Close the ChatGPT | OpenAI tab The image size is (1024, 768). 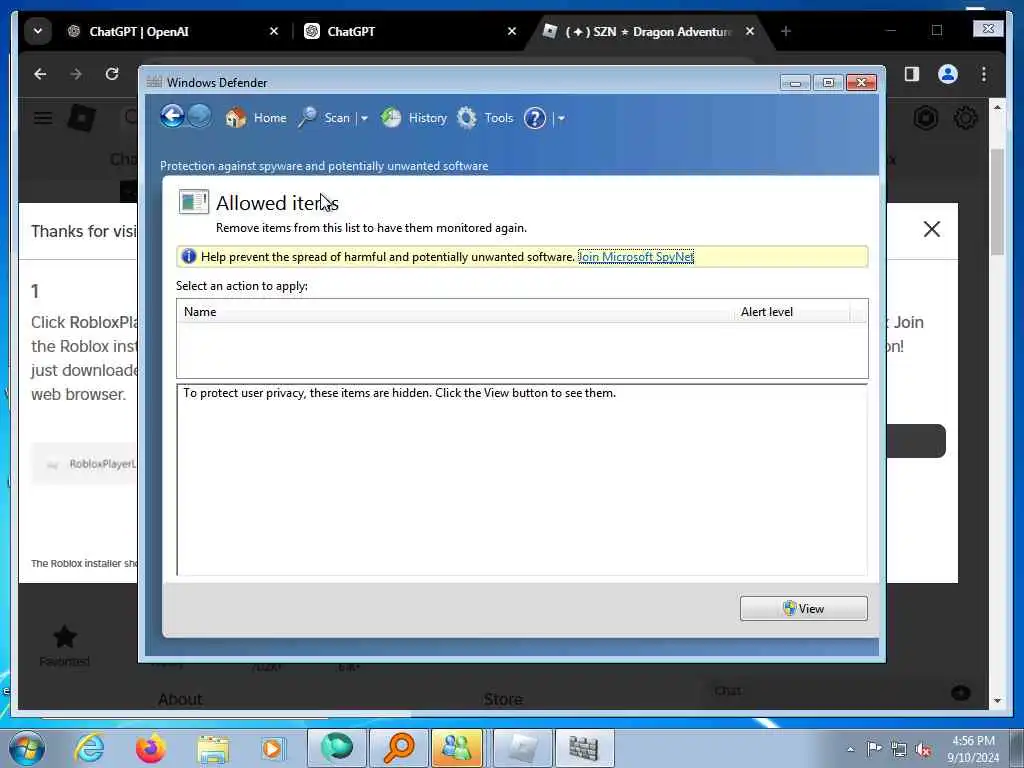click(x=274, y=31)
